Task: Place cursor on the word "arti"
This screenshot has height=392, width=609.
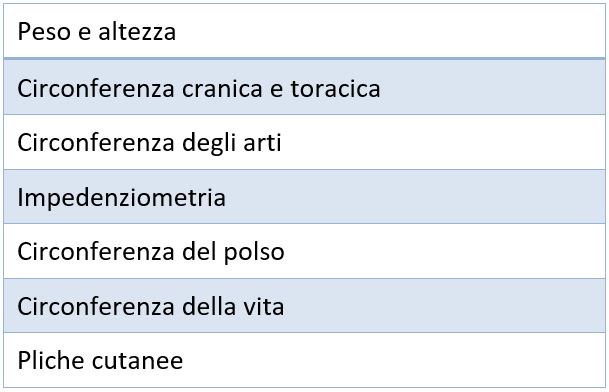Action: [x=263, y=142]
